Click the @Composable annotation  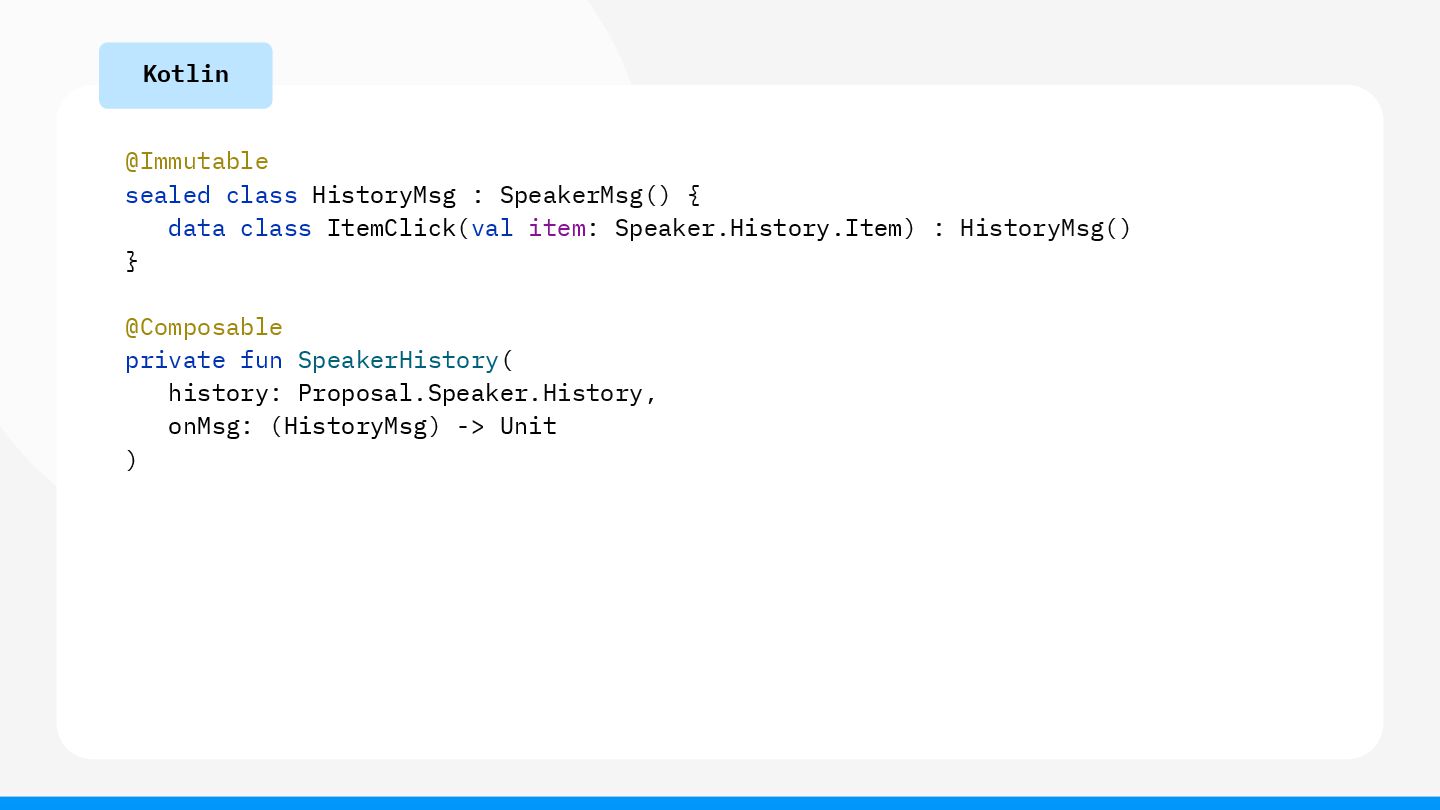(x=204, y=327)
